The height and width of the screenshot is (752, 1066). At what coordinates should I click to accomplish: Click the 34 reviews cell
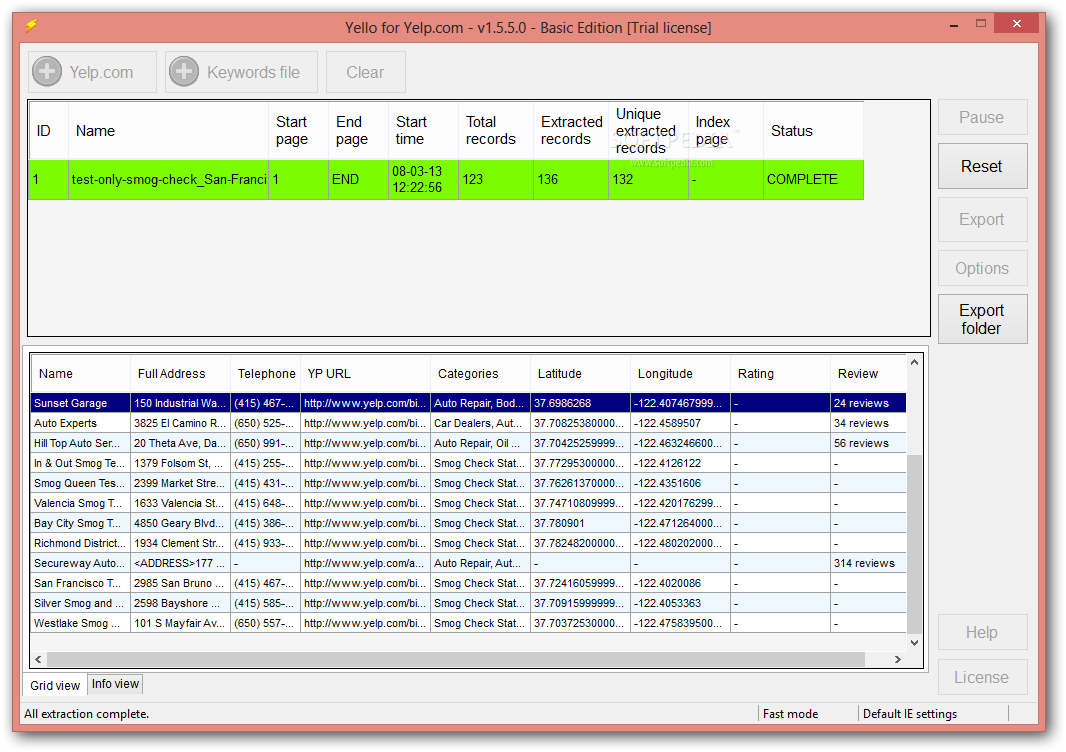[868, 423]
